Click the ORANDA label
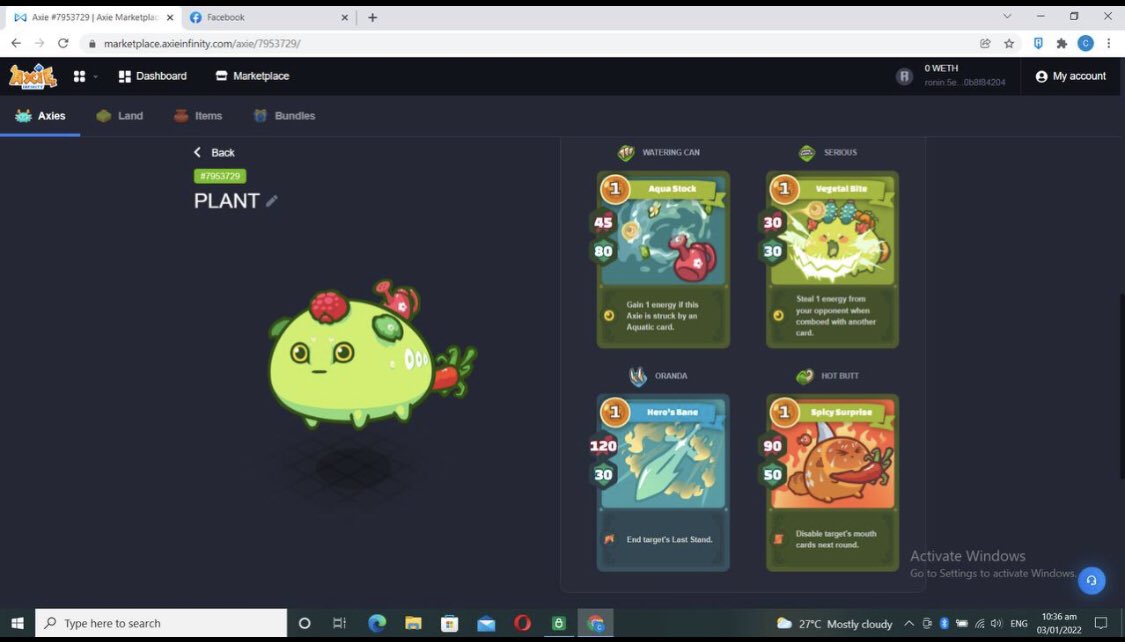The image size is (1125, 642). pyautogui.click(x=671, y=376)
